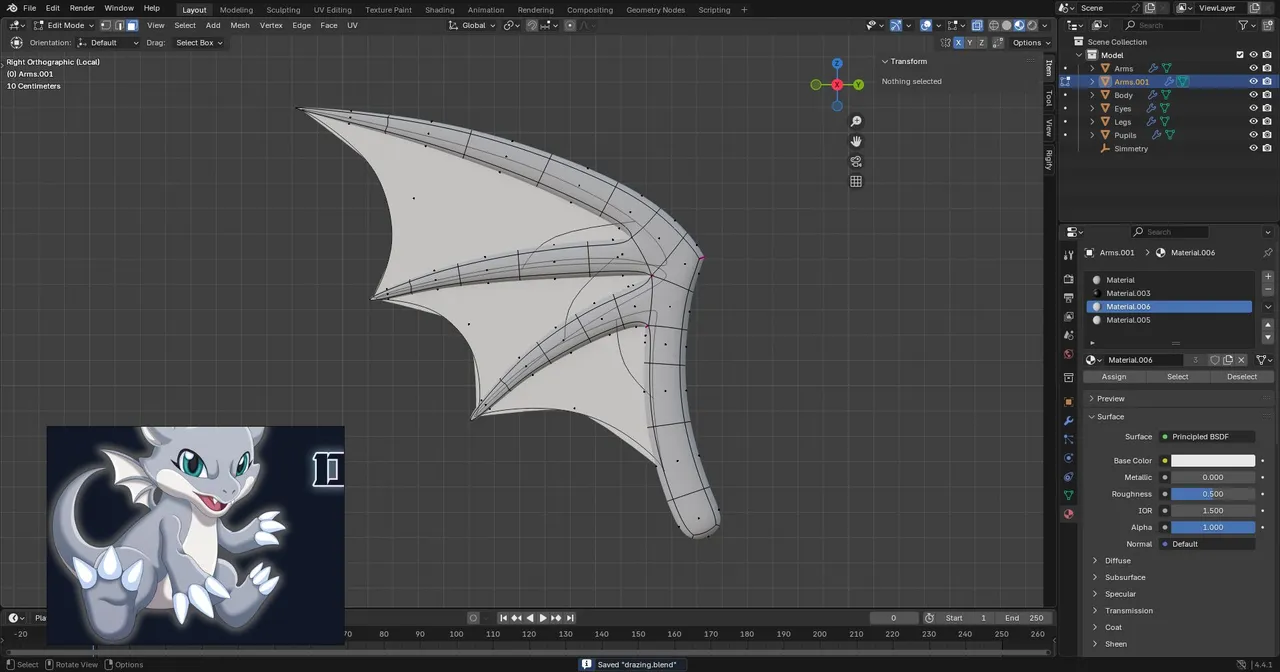Open viewport Options dropdown
The width and height of the screenshot is (1280, 672).
tap(1030, 43)
